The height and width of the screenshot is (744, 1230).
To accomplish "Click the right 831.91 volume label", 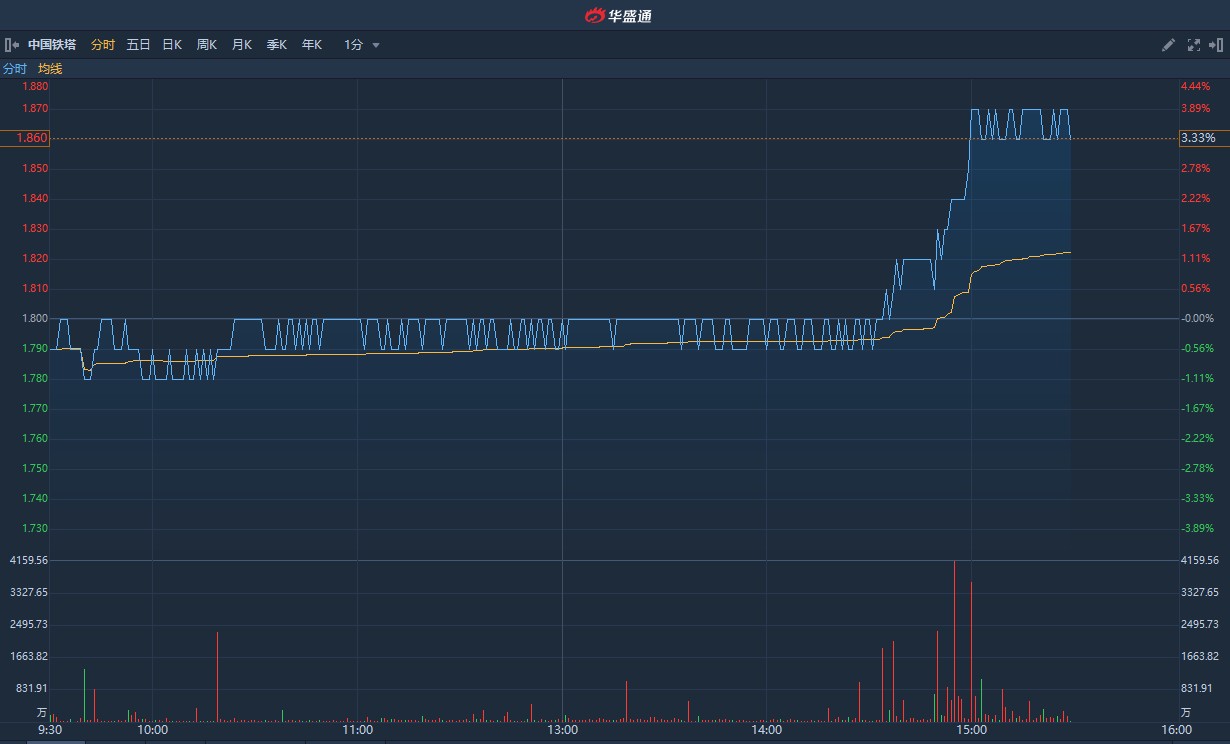I will [1197, 688].
